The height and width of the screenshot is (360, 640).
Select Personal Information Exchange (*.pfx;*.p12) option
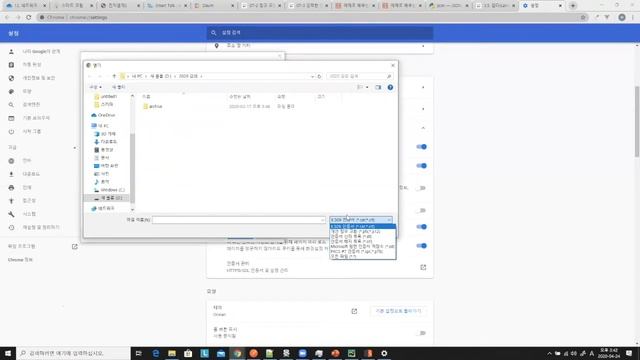[x=362, y=231]
